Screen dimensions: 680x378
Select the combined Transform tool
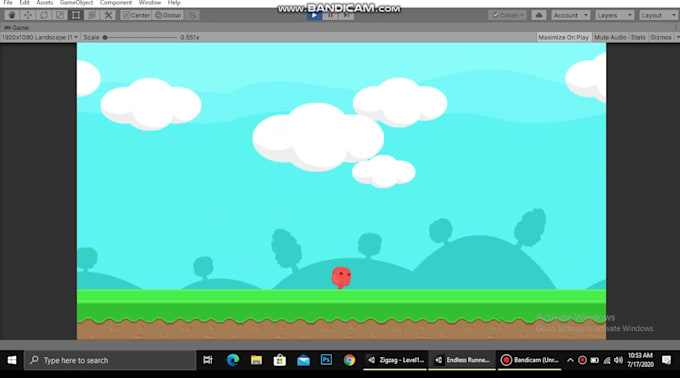tap(92, 15)
